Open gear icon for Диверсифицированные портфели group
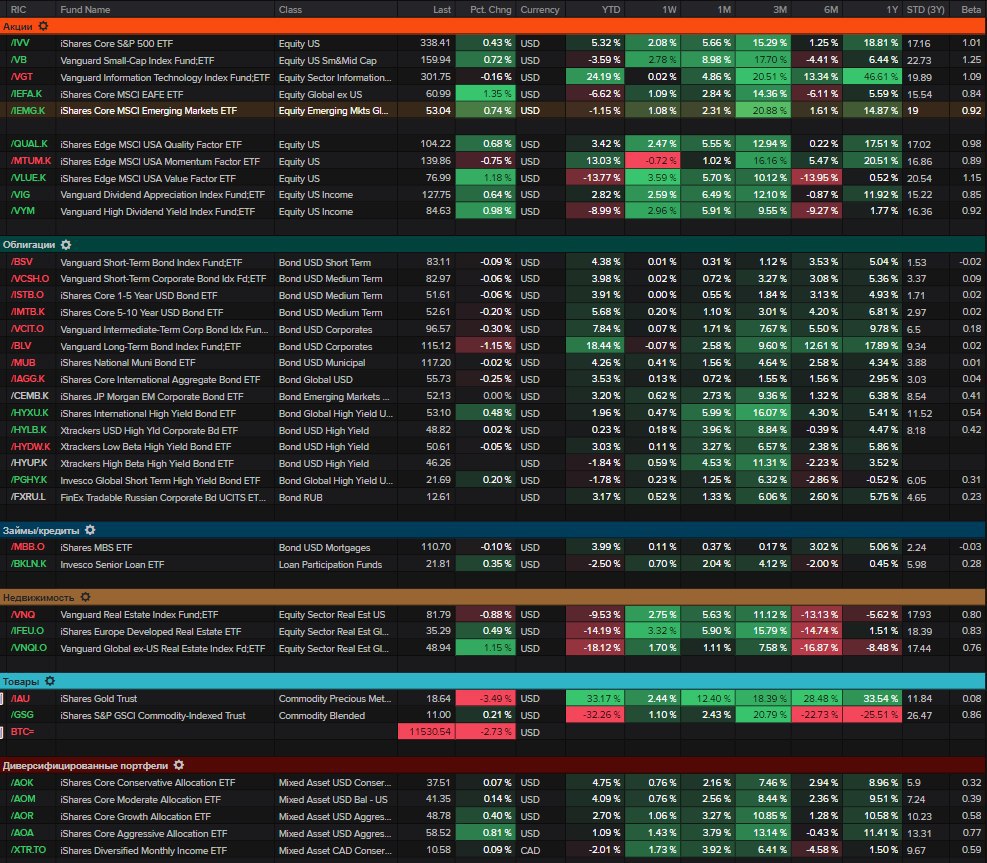The width and height of the screenshot is (987, 863). click(179, 765)
